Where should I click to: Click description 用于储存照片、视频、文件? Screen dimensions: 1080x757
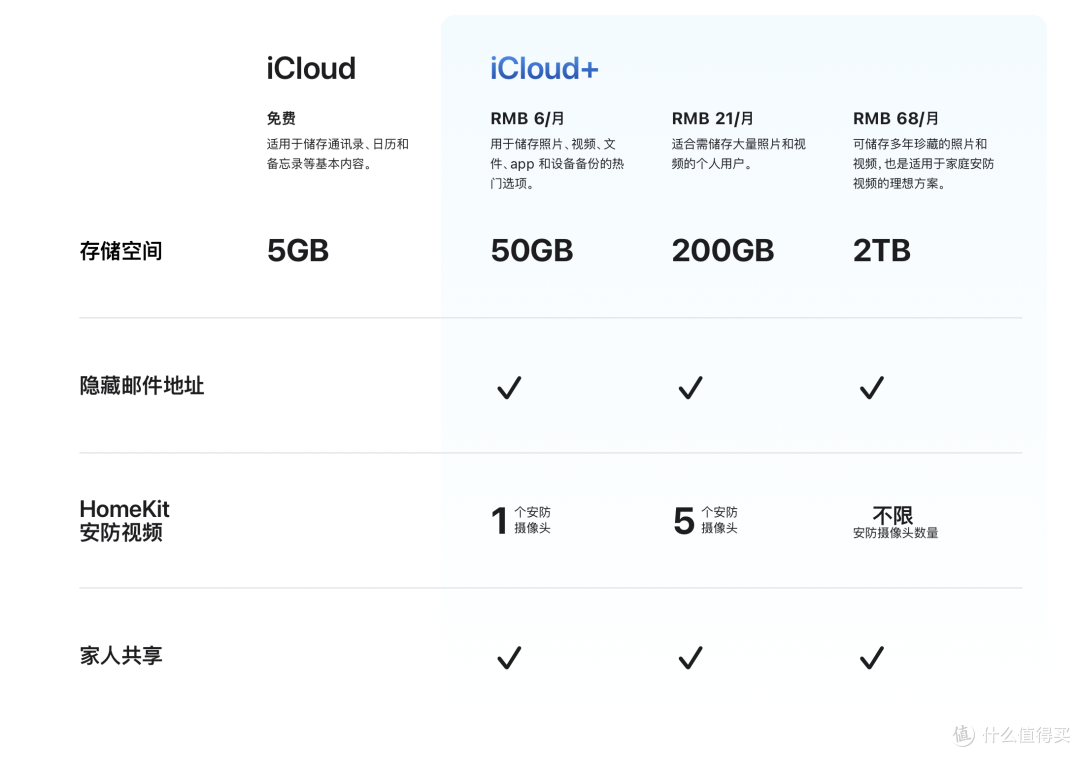pyautogui.click(x=557, y=163)
